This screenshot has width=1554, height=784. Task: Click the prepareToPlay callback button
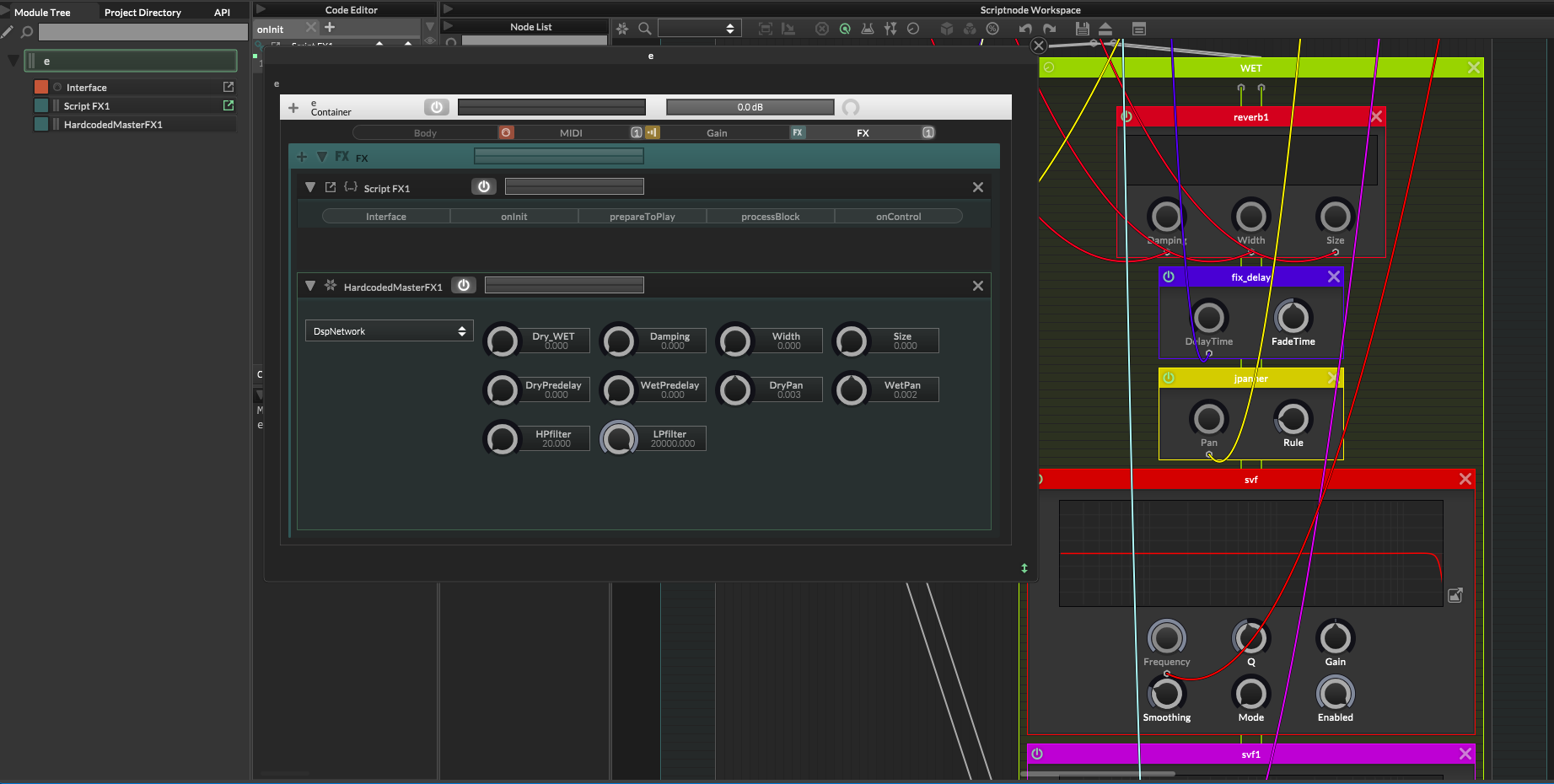tap(643, 217)
